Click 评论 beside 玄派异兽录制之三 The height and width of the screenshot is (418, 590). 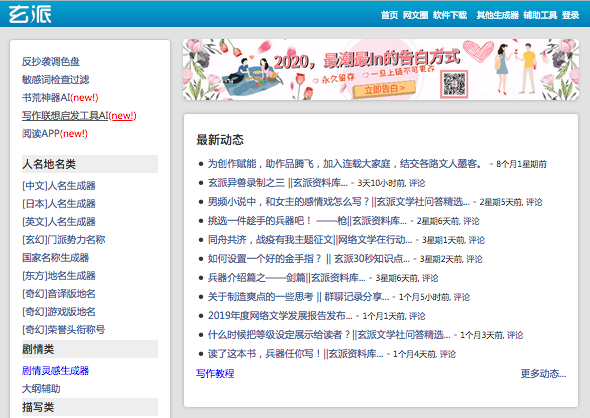pyautogui.click(x=417, y=183)
